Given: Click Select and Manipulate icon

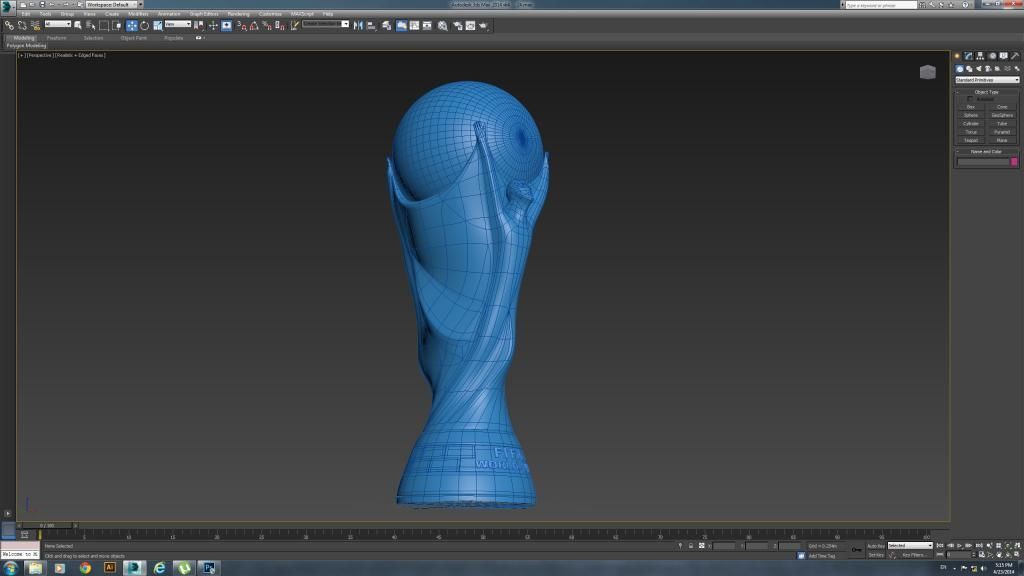Looking at the screenshot, I should tap(213, 25).
